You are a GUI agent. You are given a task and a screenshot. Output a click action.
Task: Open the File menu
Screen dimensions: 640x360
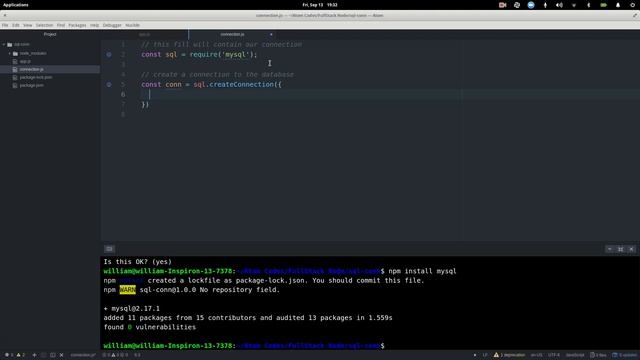click(x=5, y=25)
